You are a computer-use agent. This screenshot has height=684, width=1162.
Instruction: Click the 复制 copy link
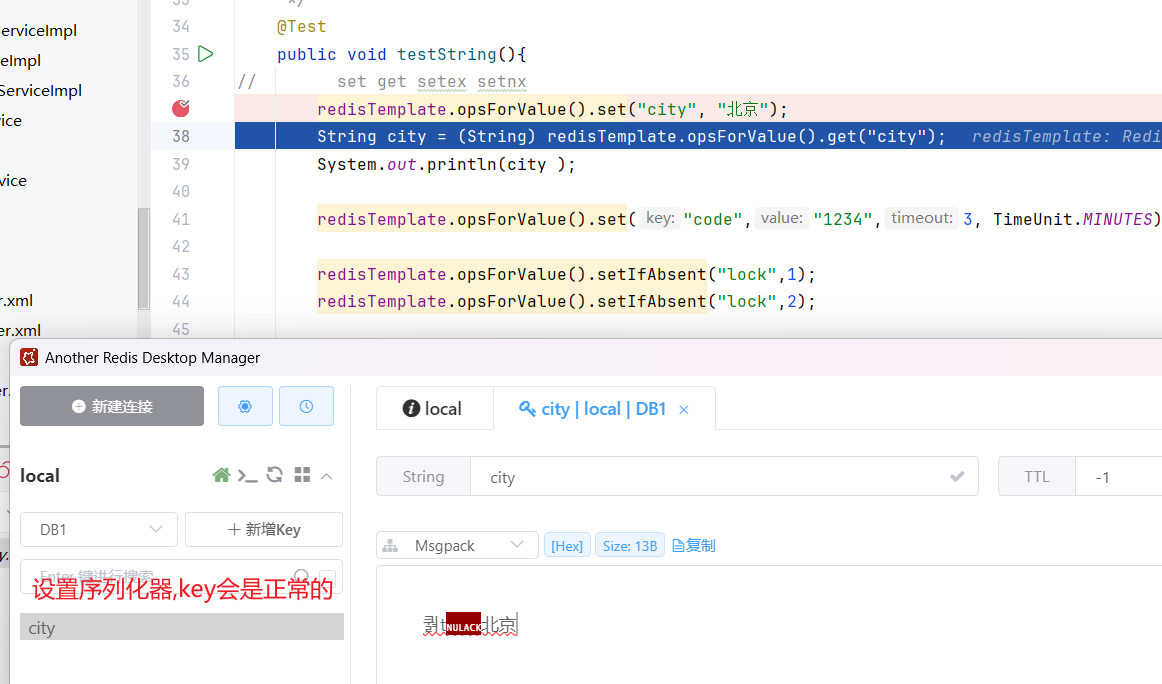click(x=693, y=545)
